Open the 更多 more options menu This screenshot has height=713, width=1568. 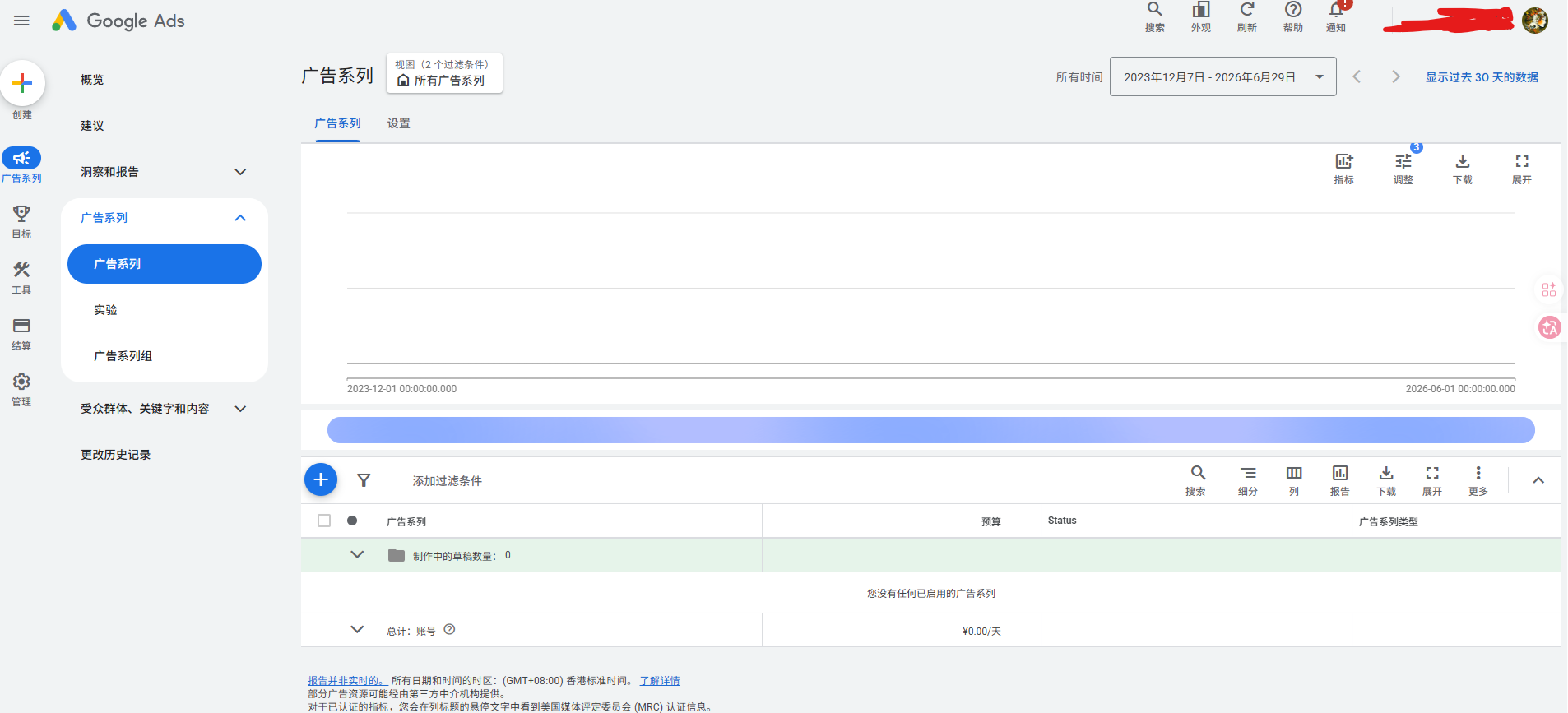point(1478,480)
